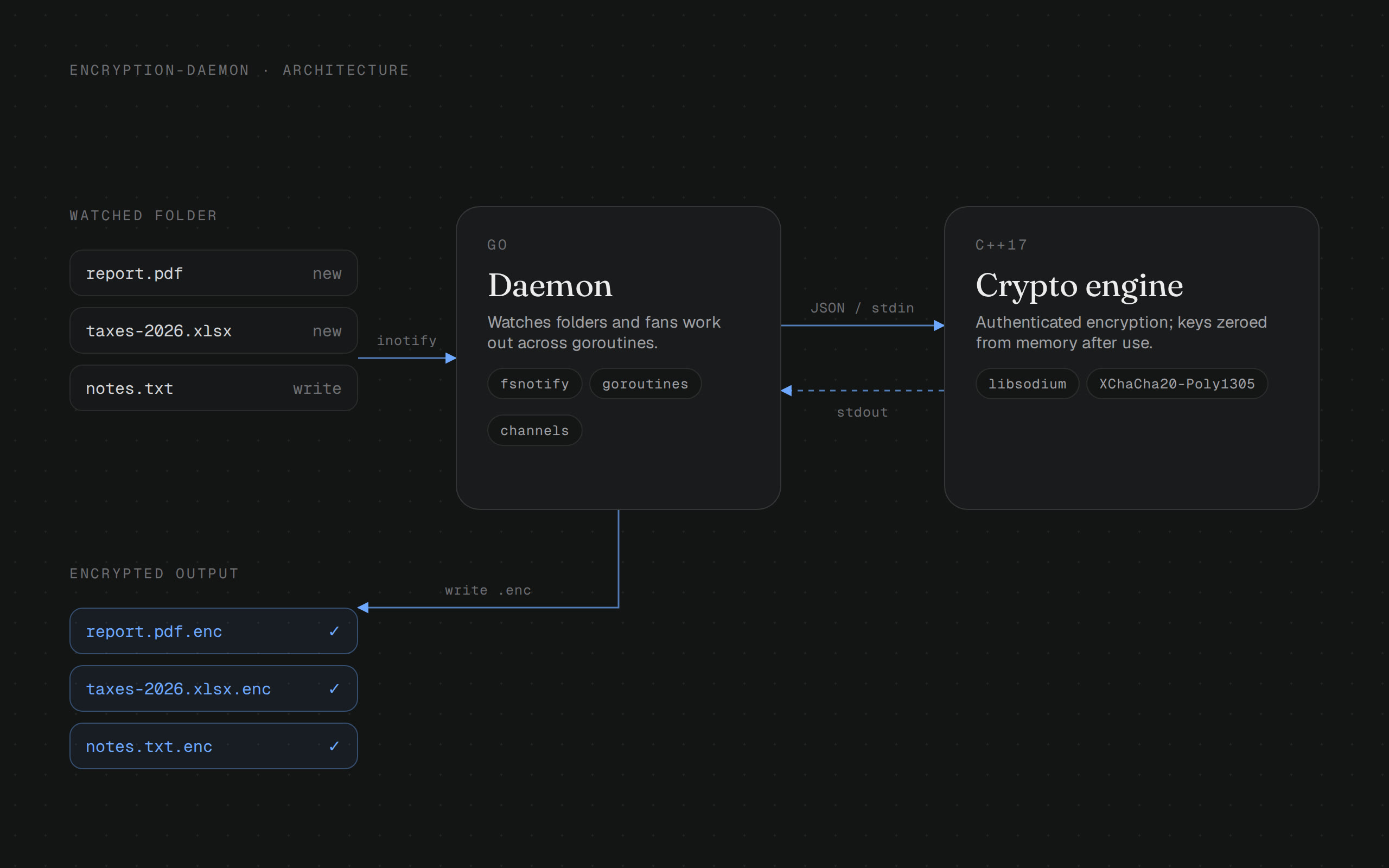This screenshot has height=868, width=1389.
Task: Click the checkmark on report.pdf.enc
Action: pos(334,631)
